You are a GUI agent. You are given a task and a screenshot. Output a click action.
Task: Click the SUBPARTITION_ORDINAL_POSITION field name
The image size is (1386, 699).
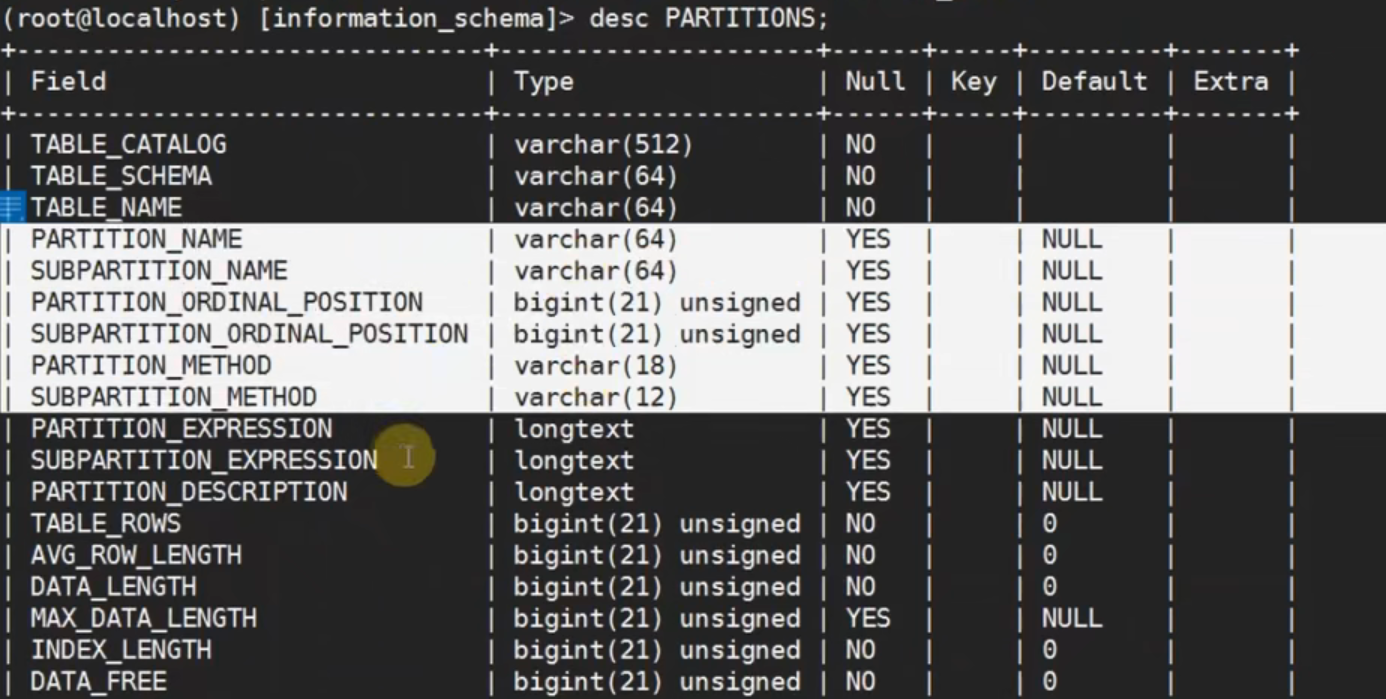[x=249, y=335]
